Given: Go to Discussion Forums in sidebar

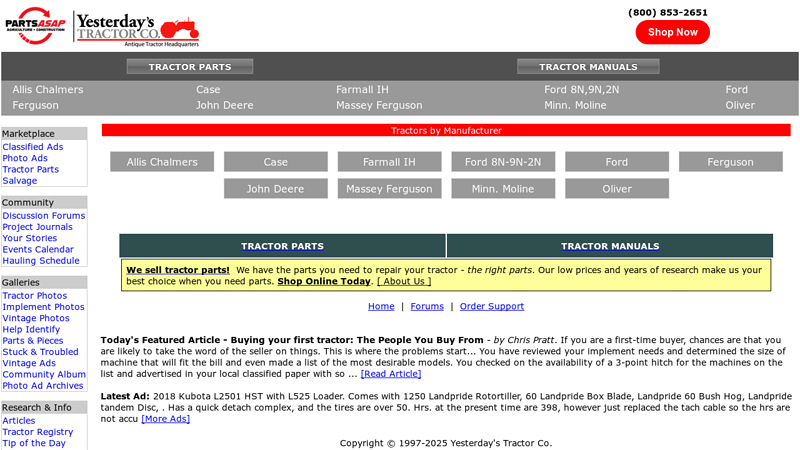Looking at the screenshot, I should (44, 216).
